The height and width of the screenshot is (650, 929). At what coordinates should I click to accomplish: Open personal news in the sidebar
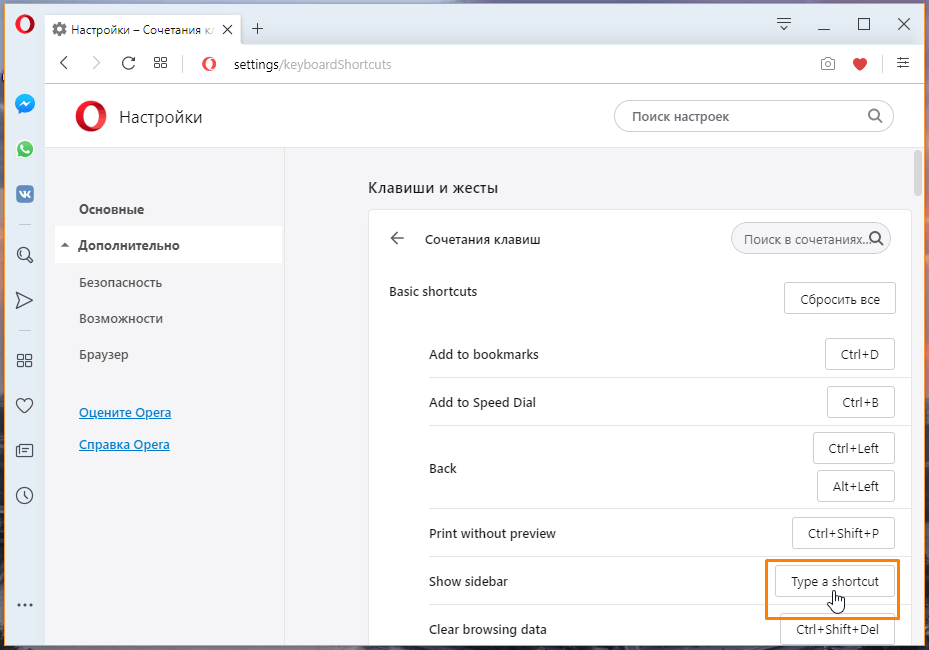click(x=24, y=450)
